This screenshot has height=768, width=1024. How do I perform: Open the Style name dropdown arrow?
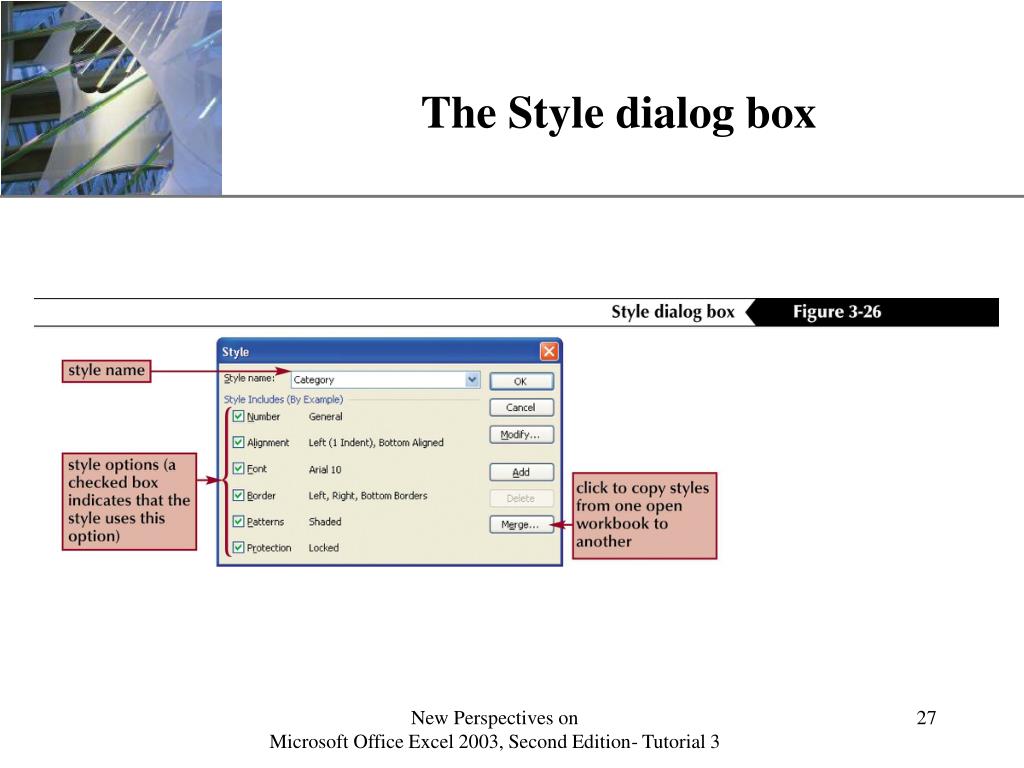click(x=472, y=379)
